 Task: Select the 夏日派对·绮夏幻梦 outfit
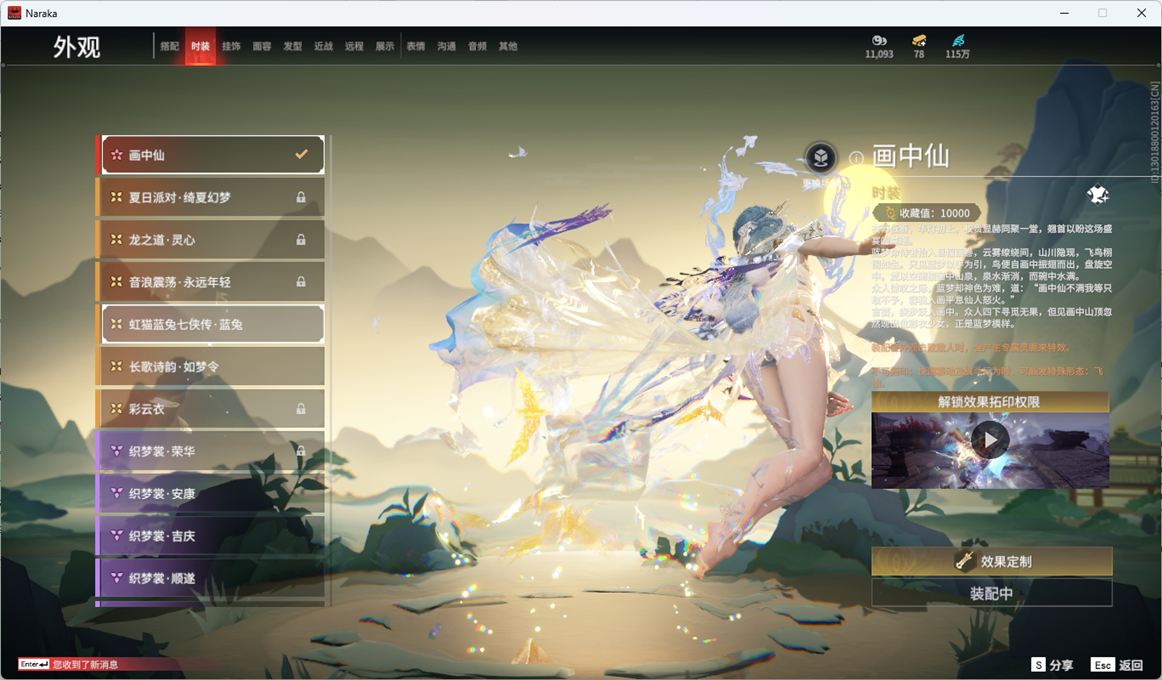(x=210, y=197)
